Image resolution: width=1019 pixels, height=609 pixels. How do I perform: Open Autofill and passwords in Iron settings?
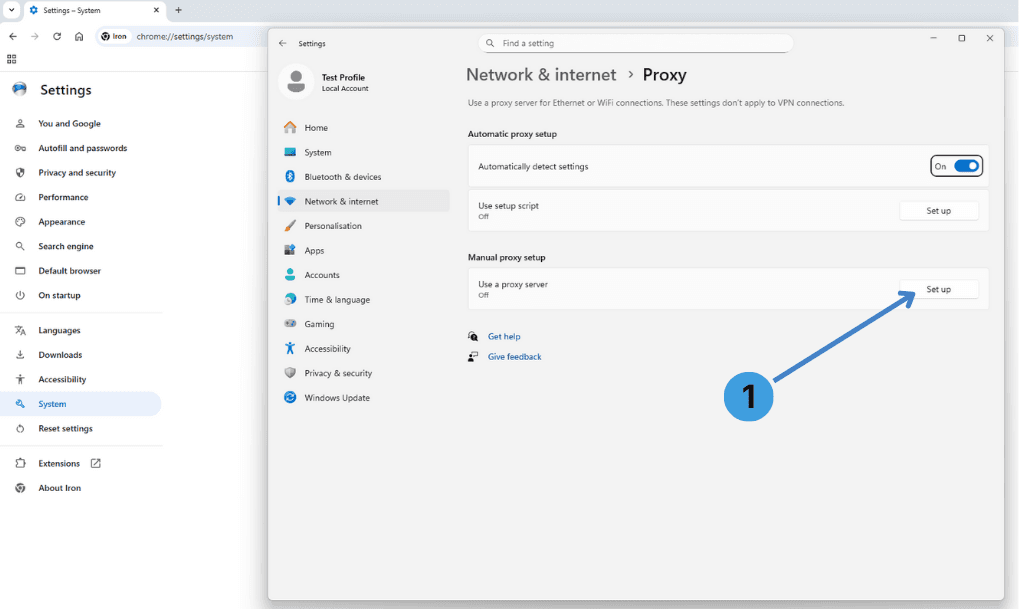pos(83,148)
